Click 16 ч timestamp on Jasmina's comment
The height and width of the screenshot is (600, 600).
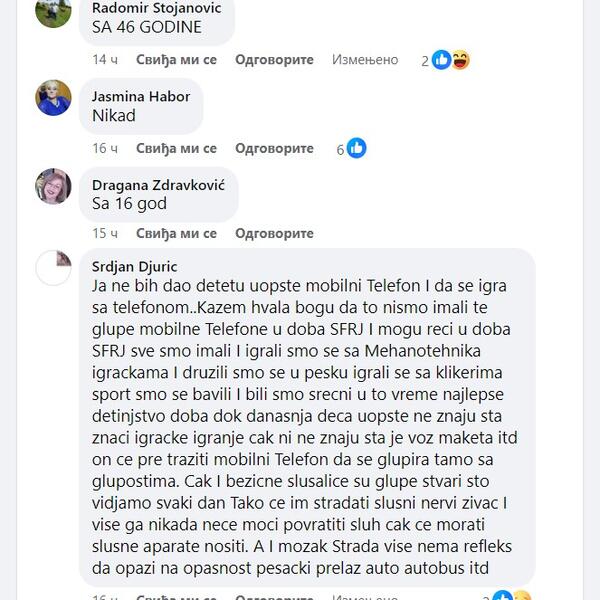click(105, 149)
